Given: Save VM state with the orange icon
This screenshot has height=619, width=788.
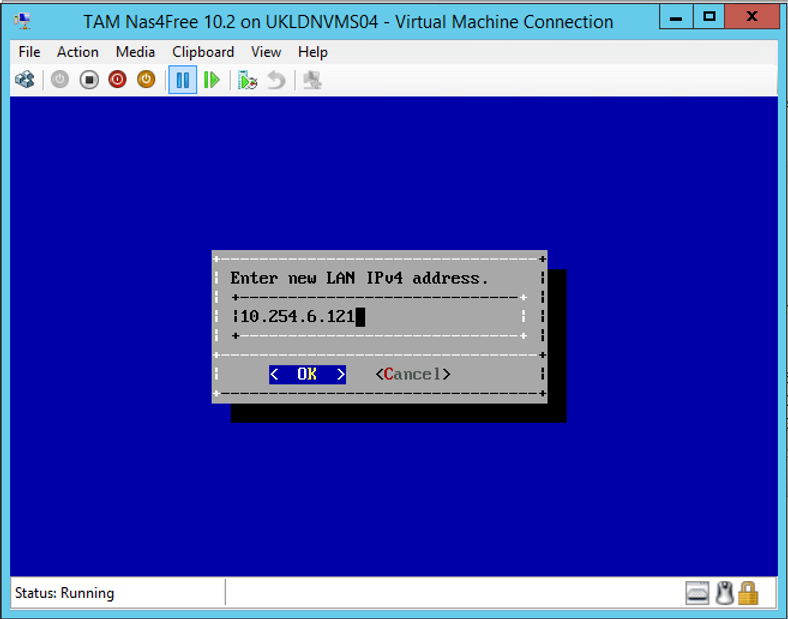Looking at the screenshot, I should [x=146, y=79].
